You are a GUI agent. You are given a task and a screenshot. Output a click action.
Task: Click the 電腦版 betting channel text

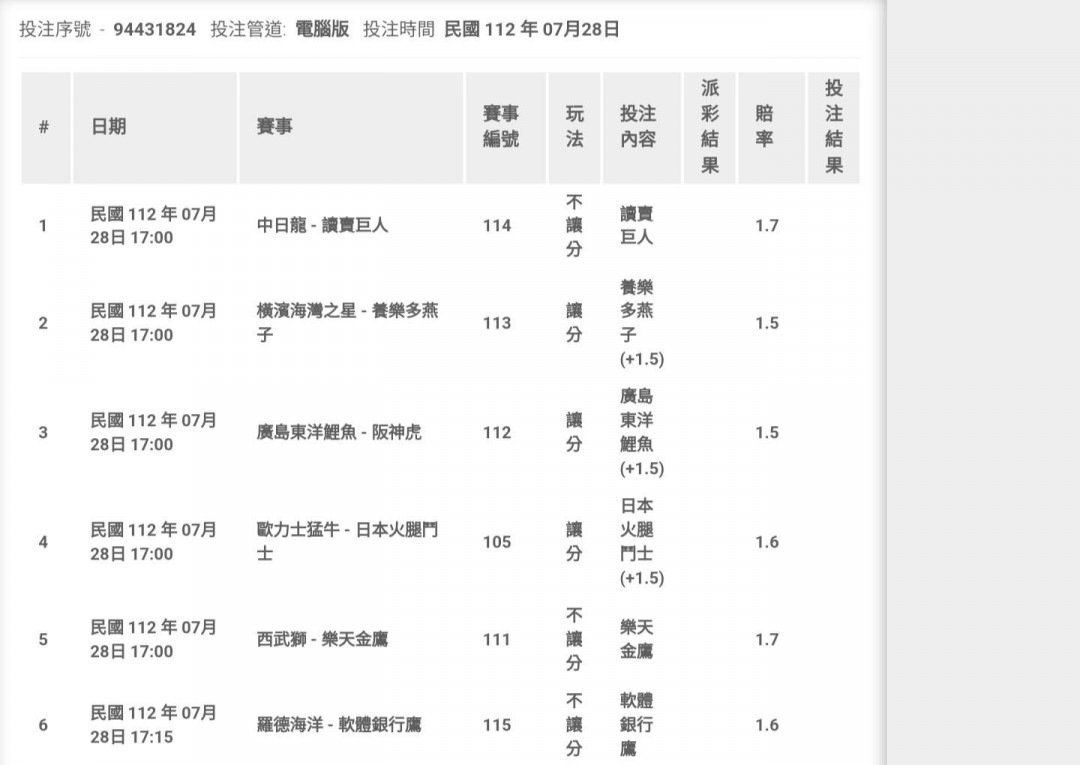pyautogui.click(x=322, y=30)
